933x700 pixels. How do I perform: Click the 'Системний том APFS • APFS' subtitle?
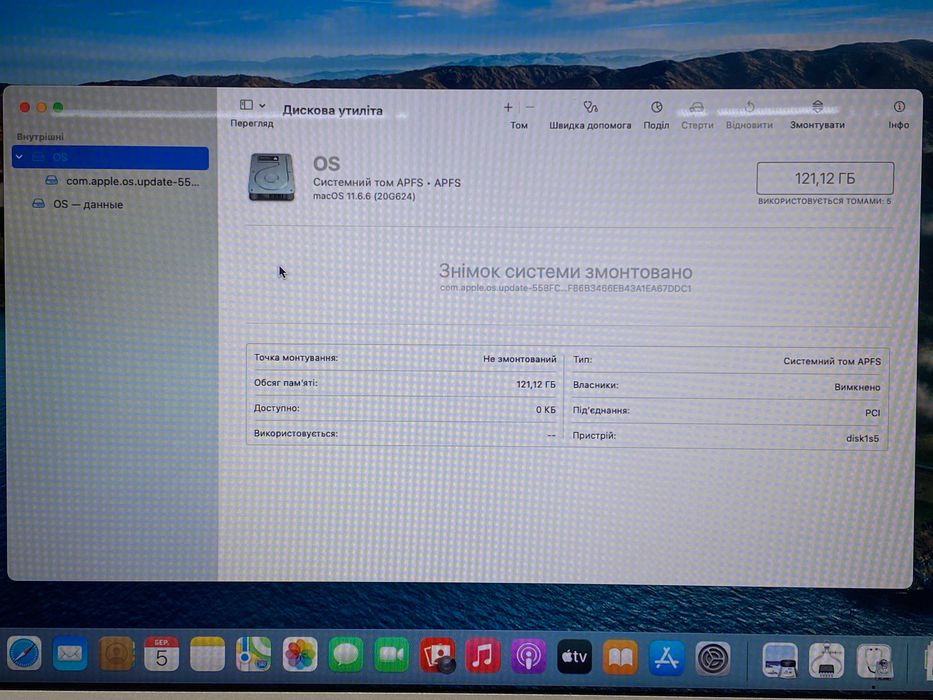pos(387,183)
